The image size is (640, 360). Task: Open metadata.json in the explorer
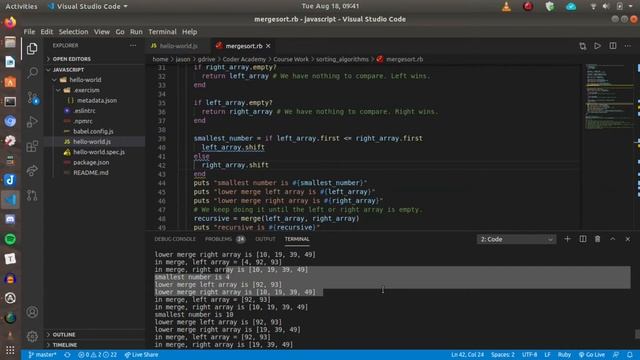point(96,100)
